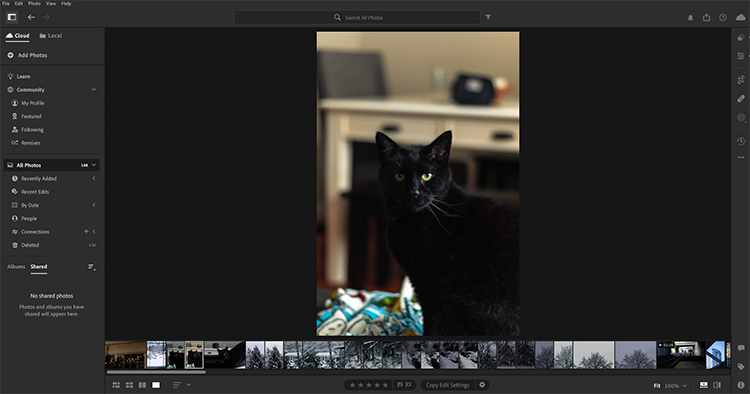Select the string lights filmstrip thumbnail
The image size is (750, 394).
click(x=126, y=355)
